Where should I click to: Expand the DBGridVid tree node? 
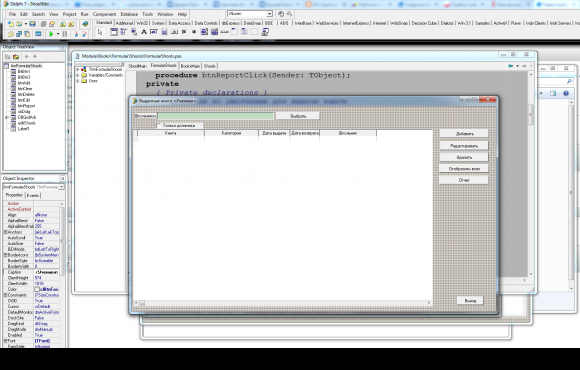coord(6,117)
